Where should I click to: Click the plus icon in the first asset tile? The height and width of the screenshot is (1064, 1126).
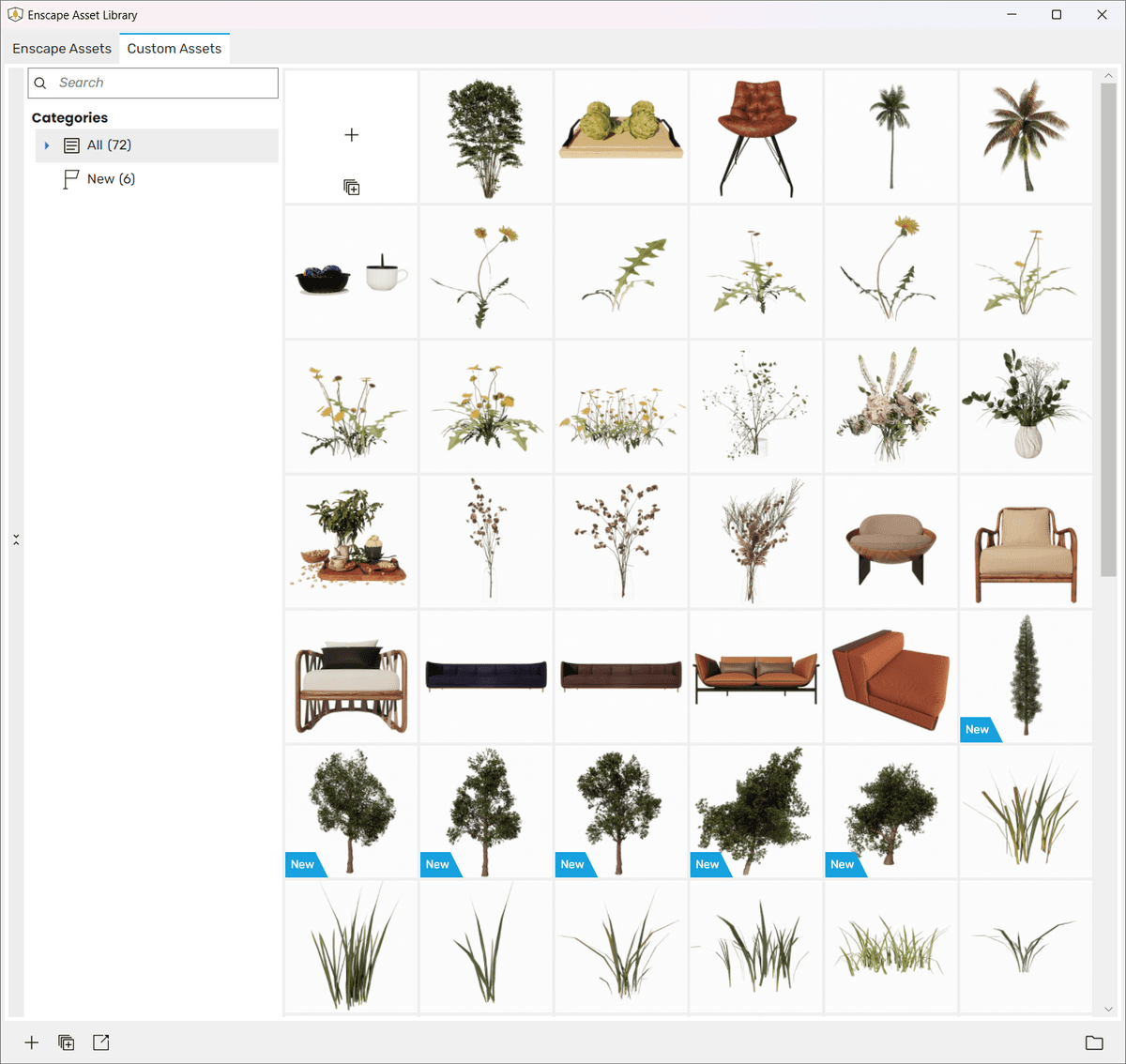351,135
